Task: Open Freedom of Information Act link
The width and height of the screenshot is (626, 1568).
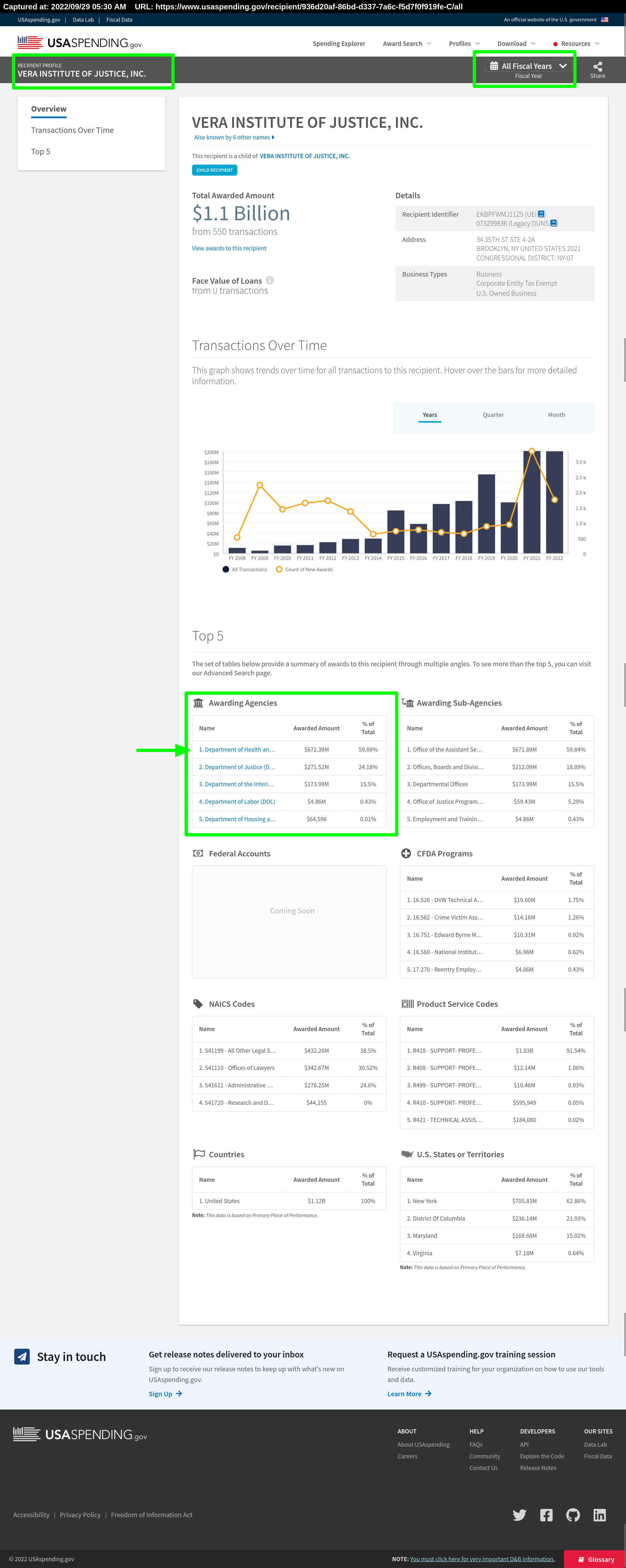Action: click(151, 1515)
